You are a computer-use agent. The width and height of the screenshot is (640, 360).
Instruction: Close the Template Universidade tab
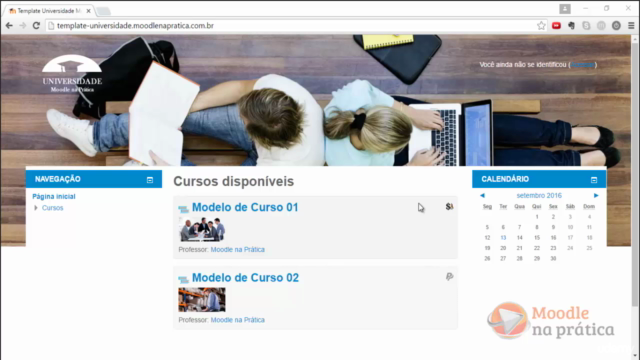pyautogui.click(x=88, y=11)
